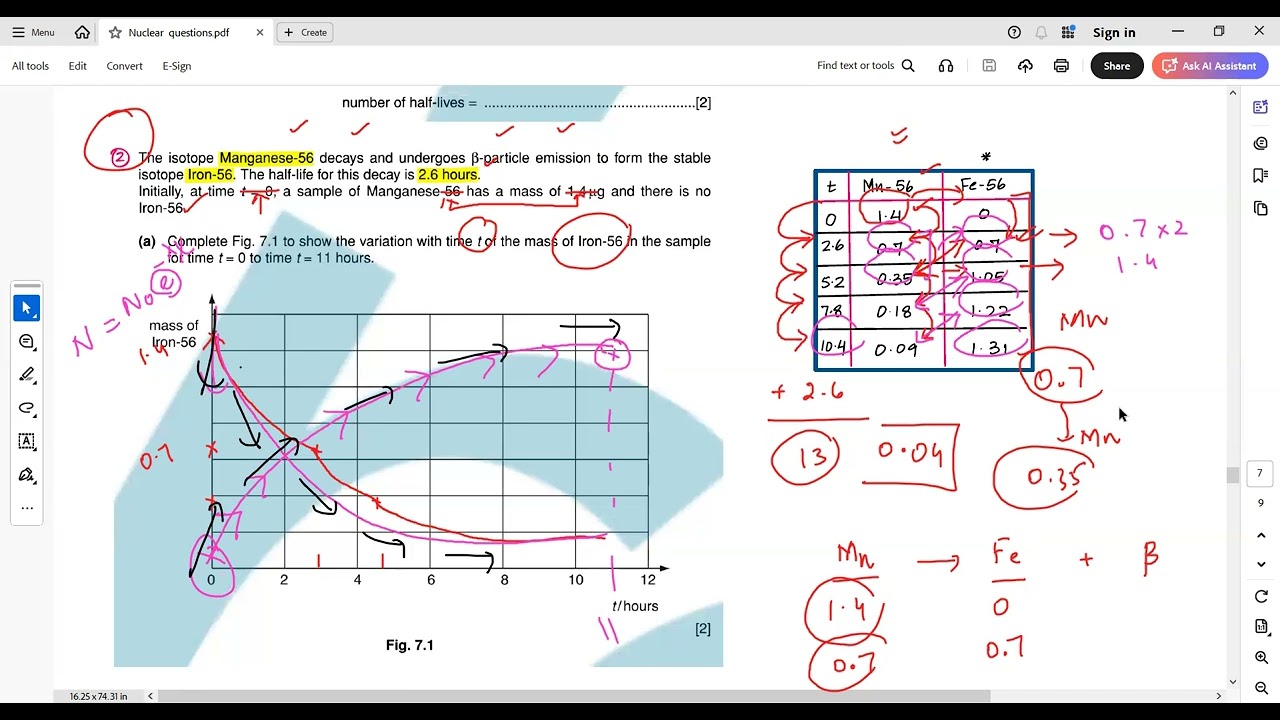Start Read Aloud with the headphones icon
This screenshot has height=720, width=1280.
pyautogui.click(x=946, y=66)
